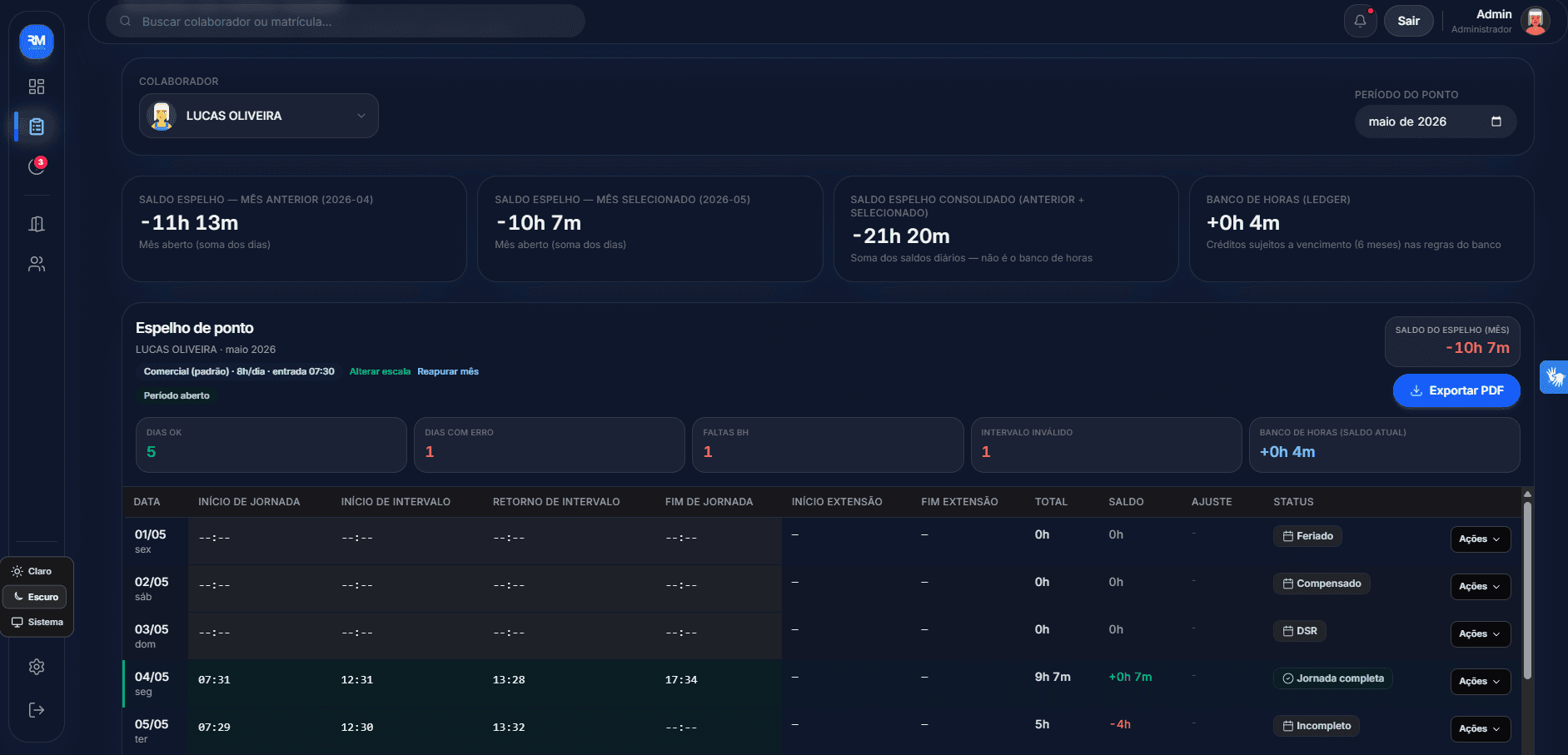The height and width of the screenshot is (755, 1568).
Task: Click the search collaborator input field
Action: pyautogui.click(x=346, y=22)
